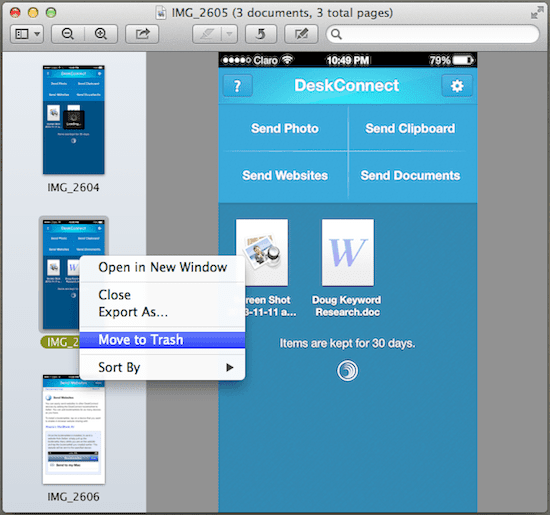Click the Doug Keyword Research.doc label
The image size is (550, 515).
347,306
